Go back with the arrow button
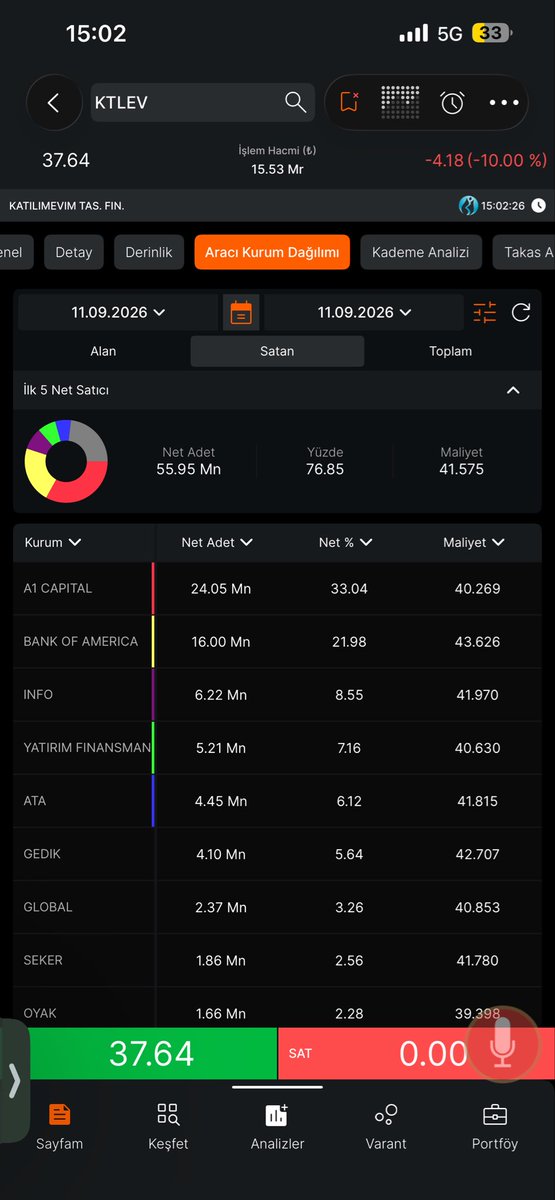The width and height of the screenshot is (555, 1200). (54, 103)
